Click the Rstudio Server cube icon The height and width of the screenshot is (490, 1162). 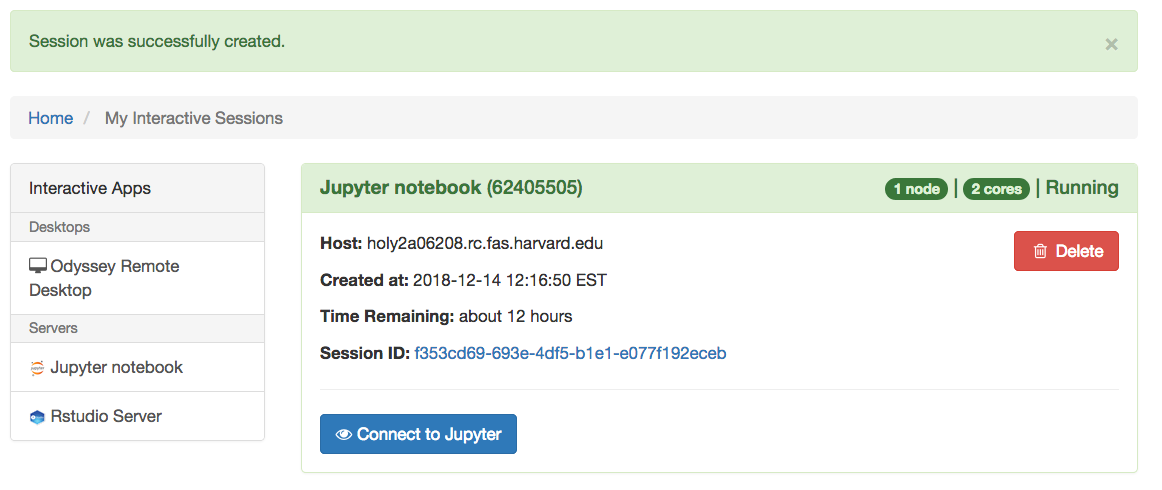pyautogui.click(x=37, y=417)
